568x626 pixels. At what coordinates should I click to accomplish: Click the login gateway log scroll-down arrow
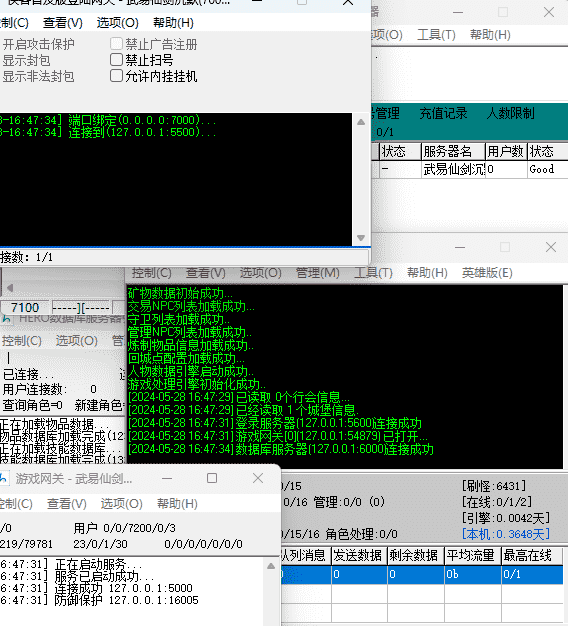click(361, 238)
